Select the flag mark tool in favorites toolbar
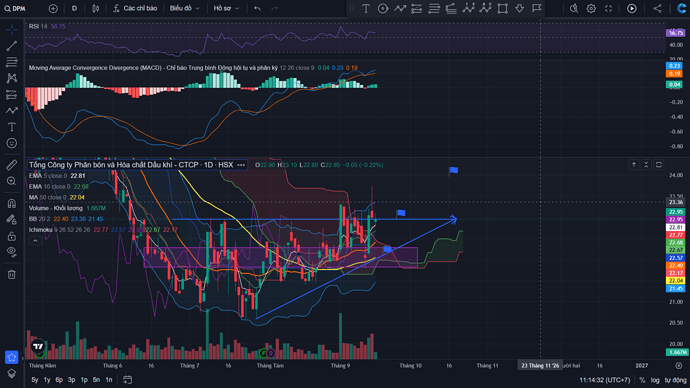This screenshot has width=690, height=388. tap(536, 8)
